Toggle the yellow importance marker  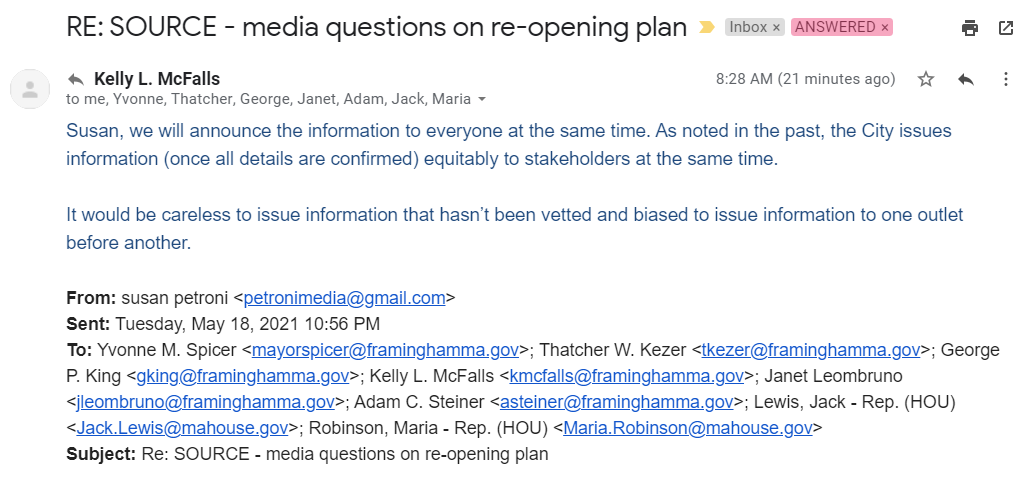pos(707,28)
